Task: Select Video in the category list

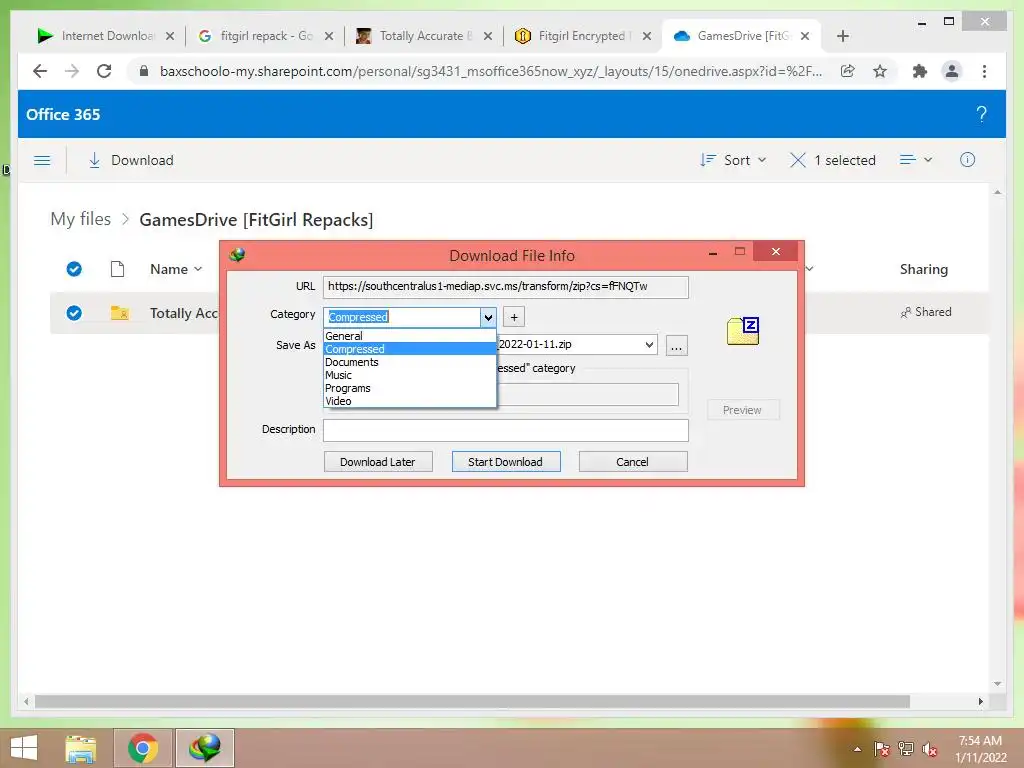Action: tap(409, 401)
